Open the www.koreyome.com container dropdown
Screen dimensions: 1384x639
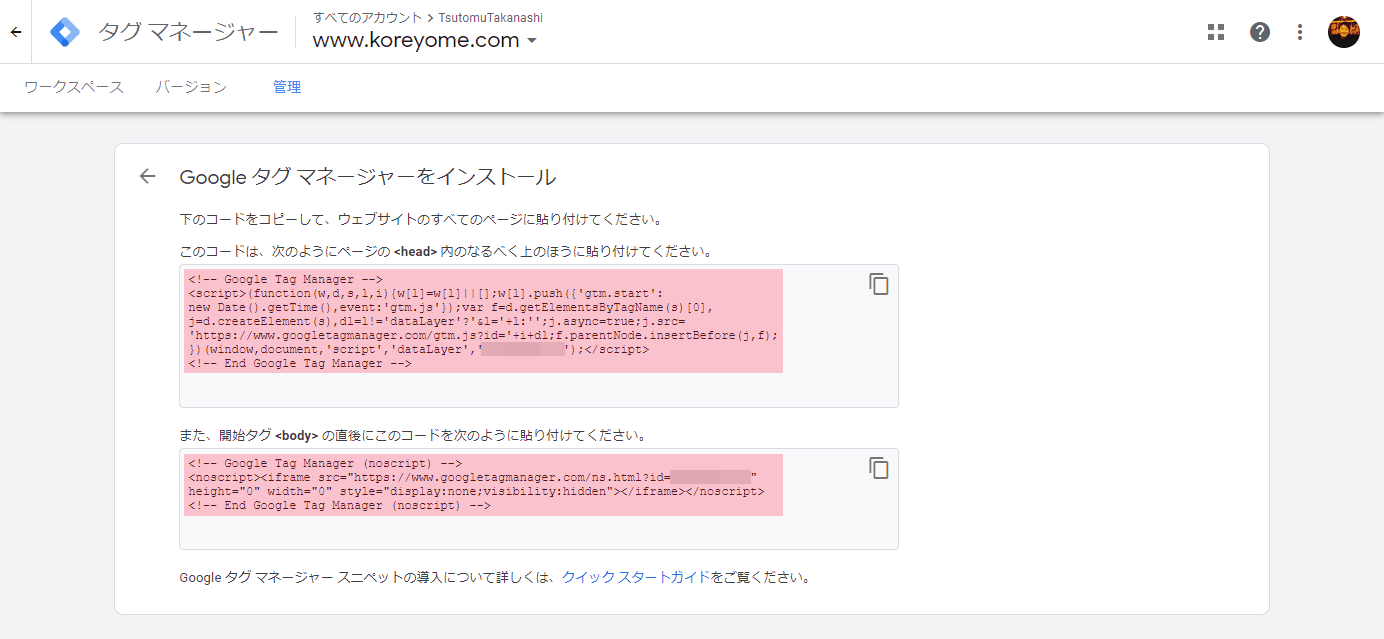tap(425, 41)
